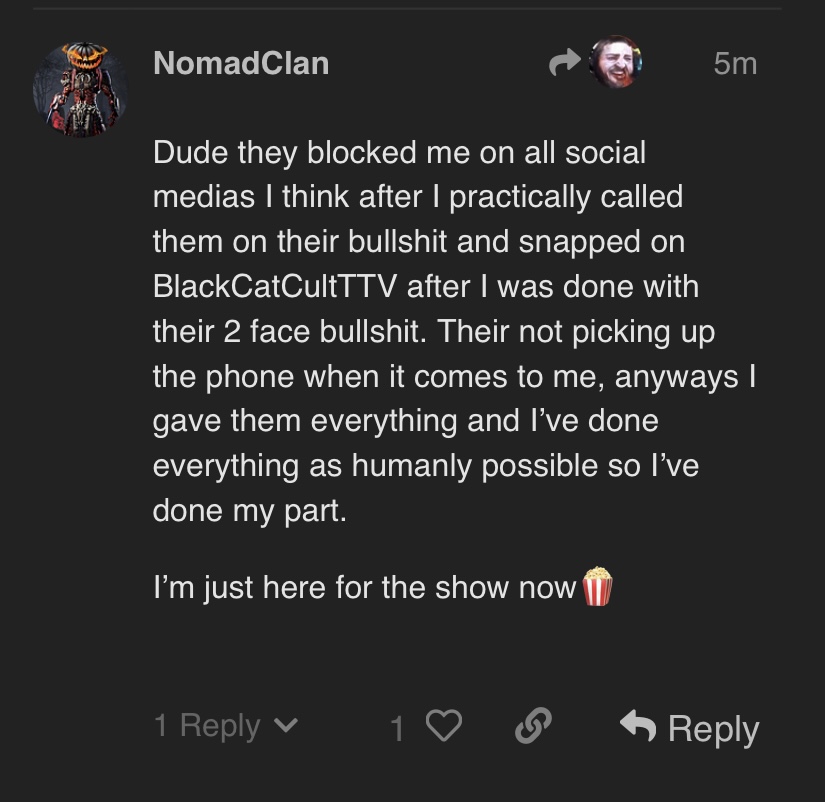Click the word "phone" in the post
The image size is (825, 802).
(x=255, y=377)
